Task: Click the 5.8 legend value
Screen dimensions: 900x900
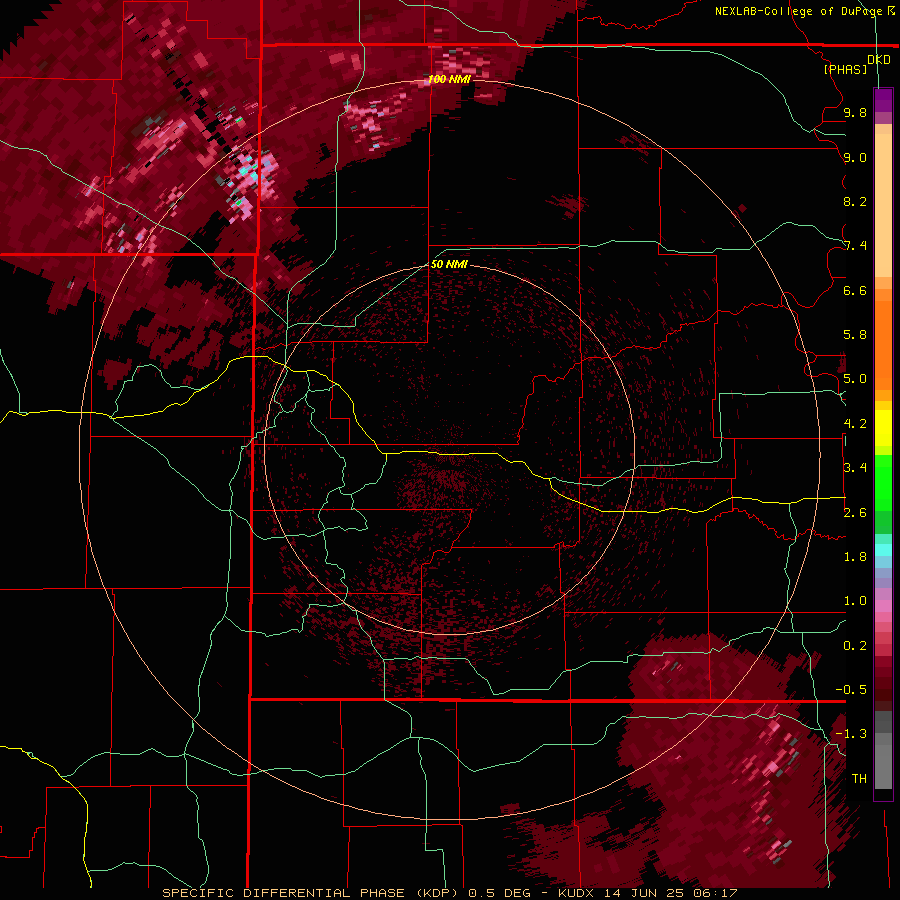Action: (855, 335)
